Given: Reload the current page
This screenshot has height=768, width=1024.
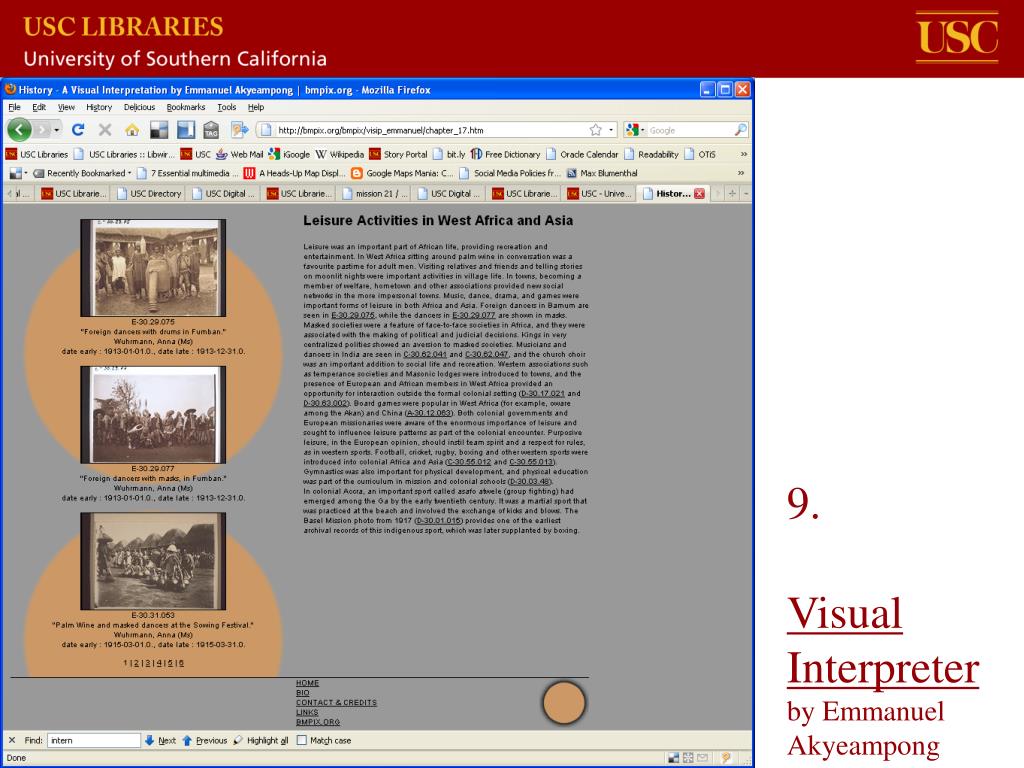Looking at the screenshot, I should click(78, 130).
